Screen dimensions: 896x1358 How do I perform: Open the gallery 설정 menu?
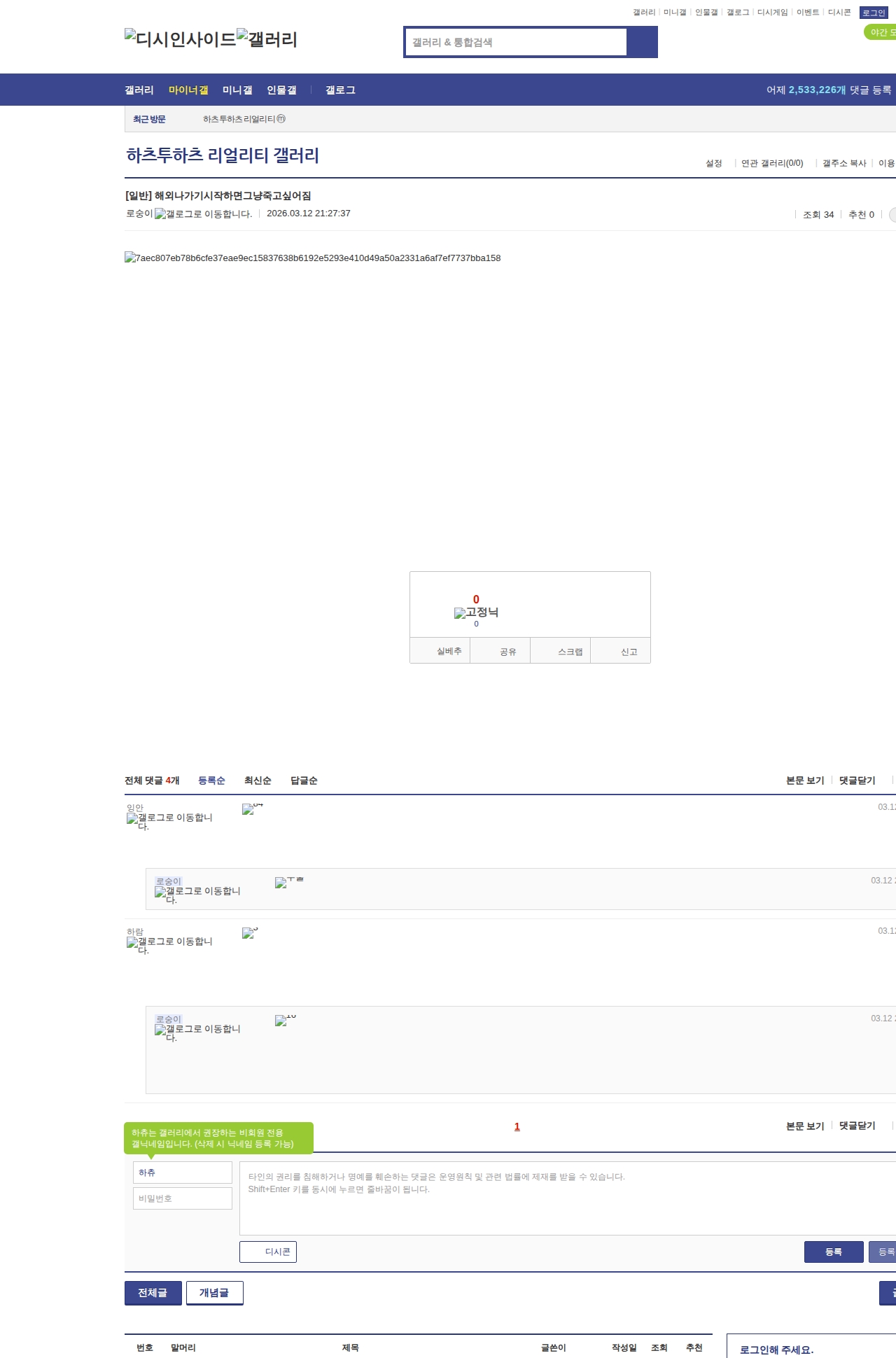714,163
